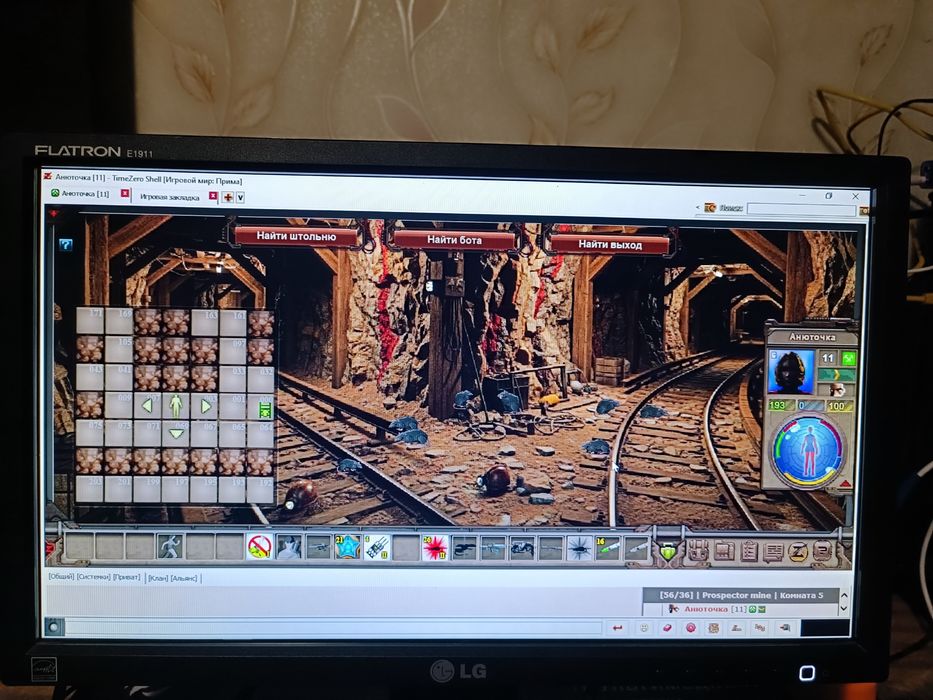
Task: Move down with the minimap down arrow
Action: 176,433
